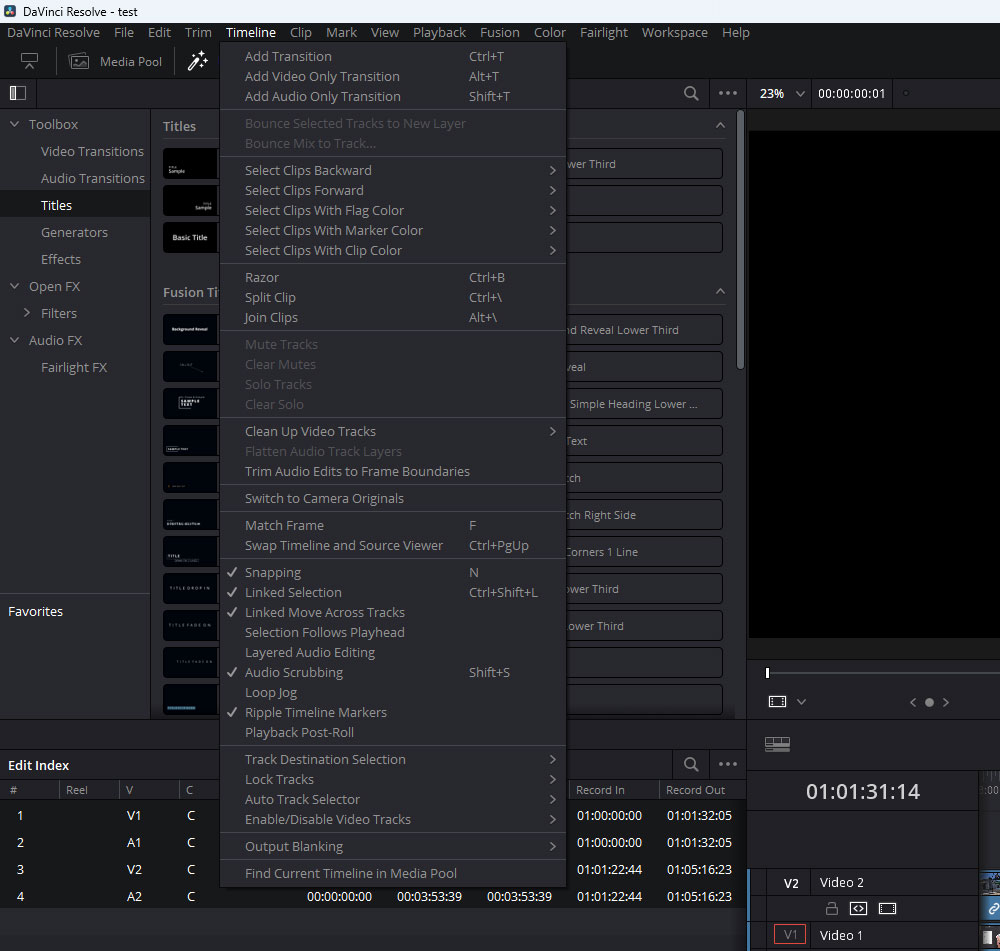Screen dimensions: 1000x951
Task: Click the viewer transform mode icon
Action: click(x=777, y=702)
